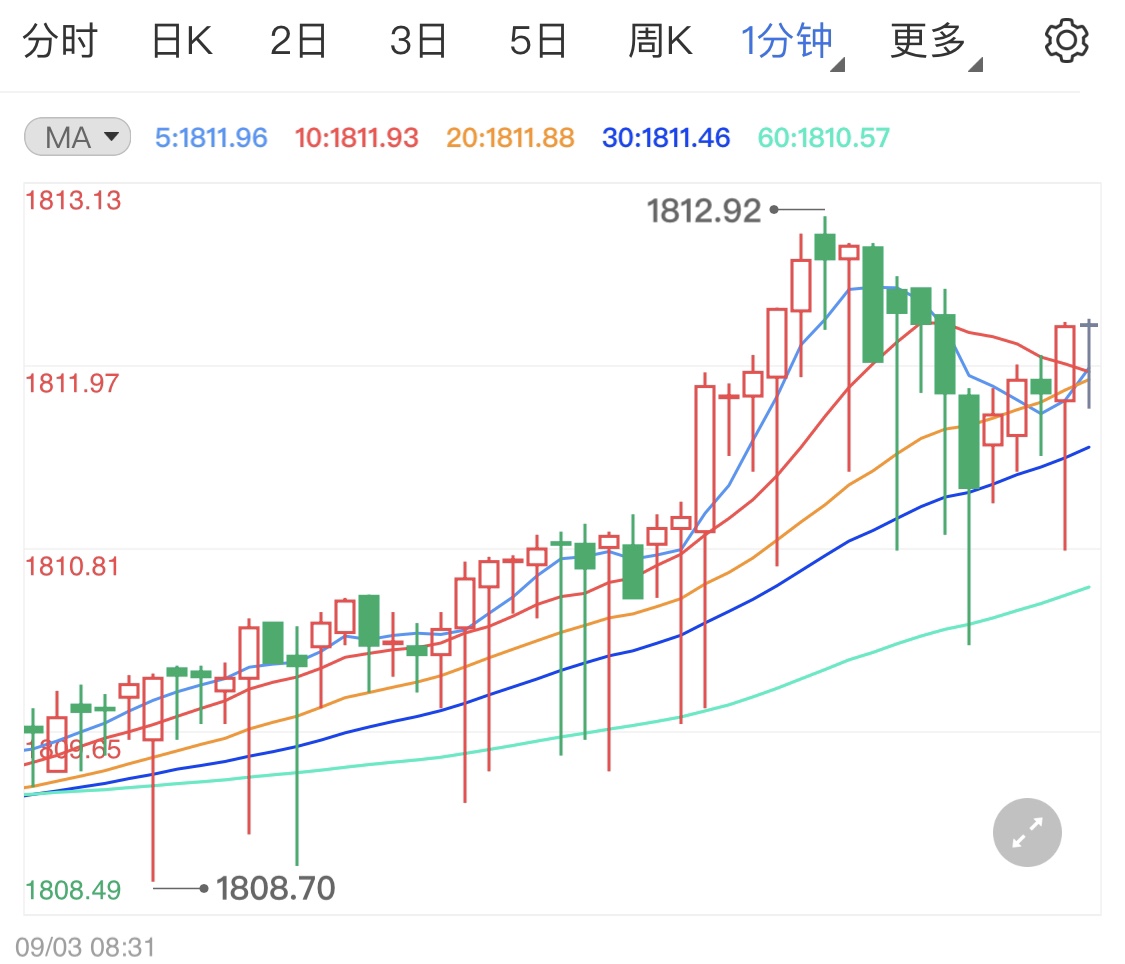Click the MA10 value 10:1811.93

click(x=357, y=138)
